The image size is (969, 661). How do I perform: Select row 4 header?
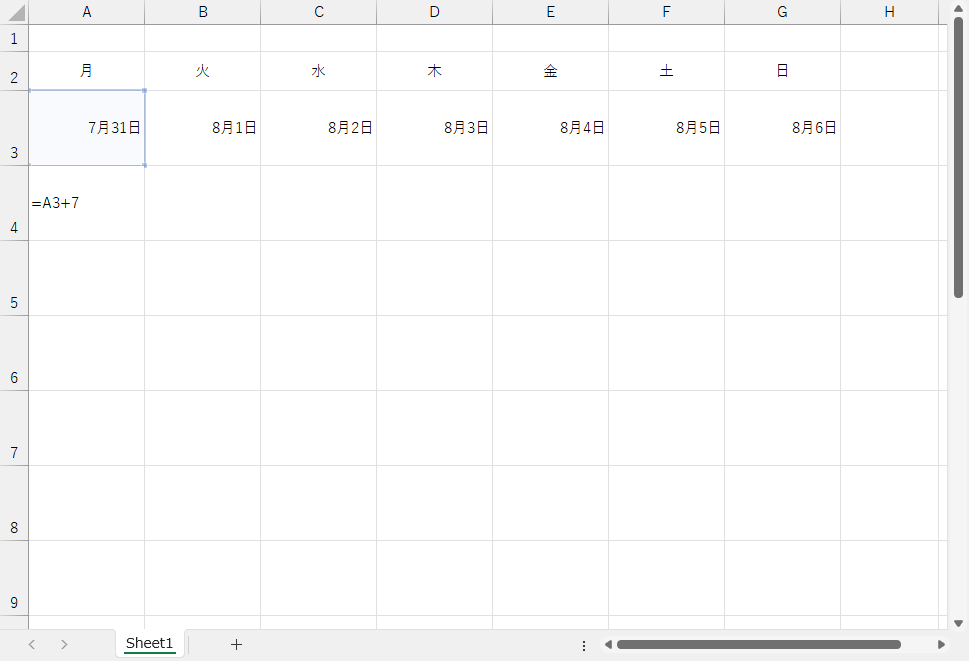14,203
